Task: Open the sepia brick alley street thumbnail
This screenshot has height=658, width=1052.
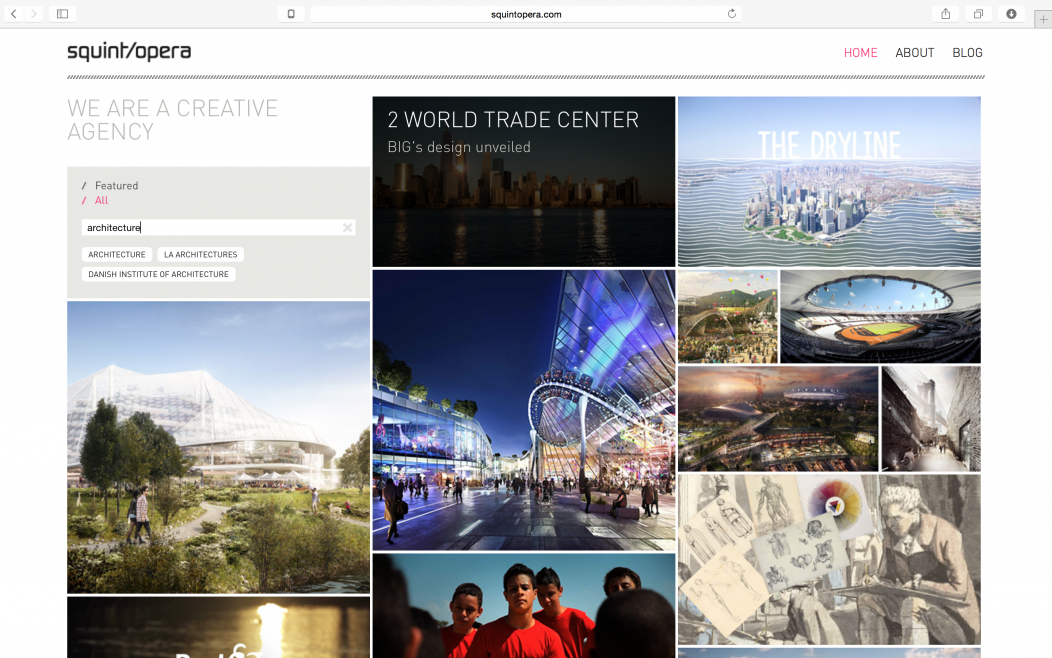Action: (x=931, y=419)
